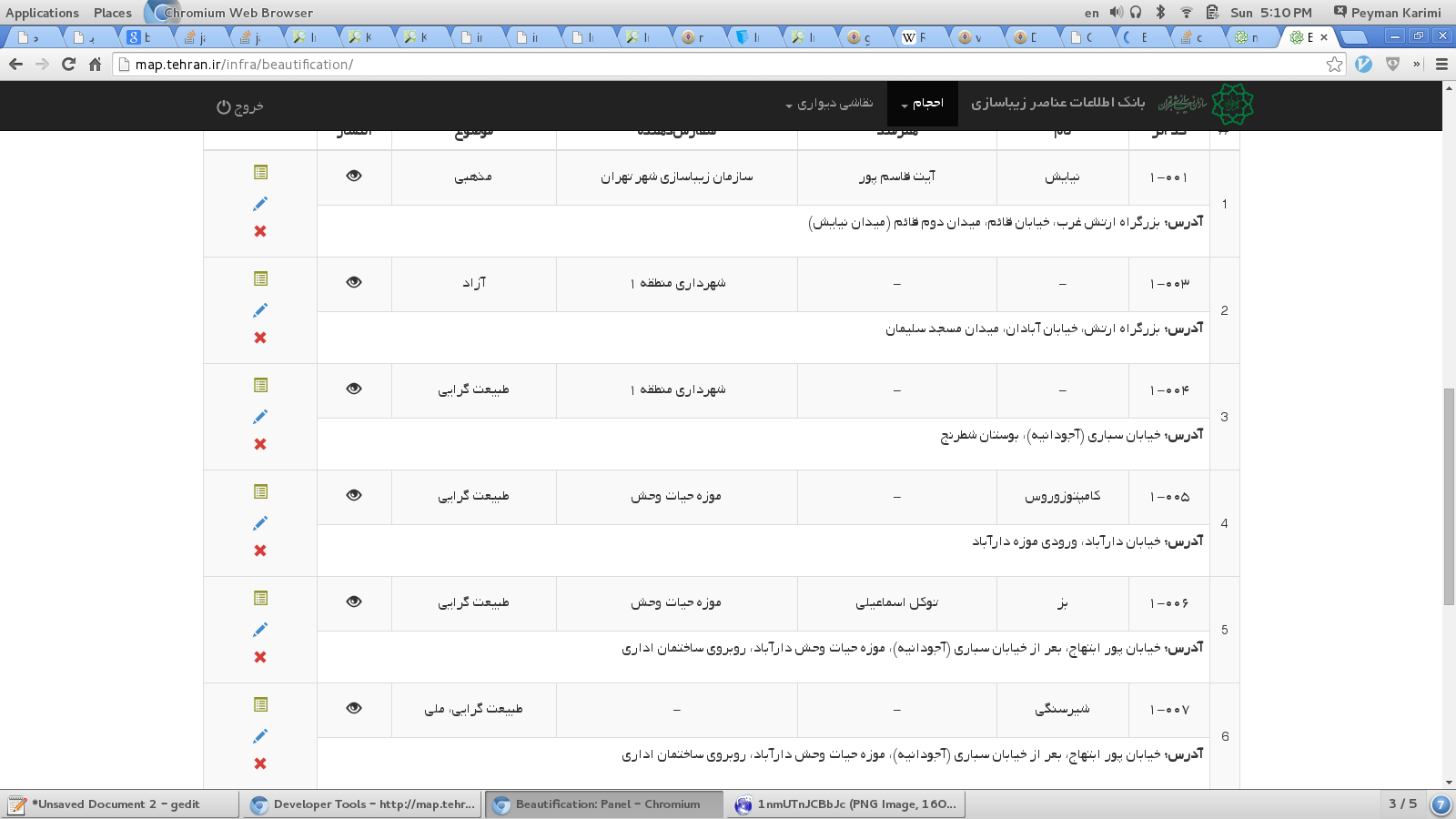Click artist cell آیت قاسم پور

897,177
